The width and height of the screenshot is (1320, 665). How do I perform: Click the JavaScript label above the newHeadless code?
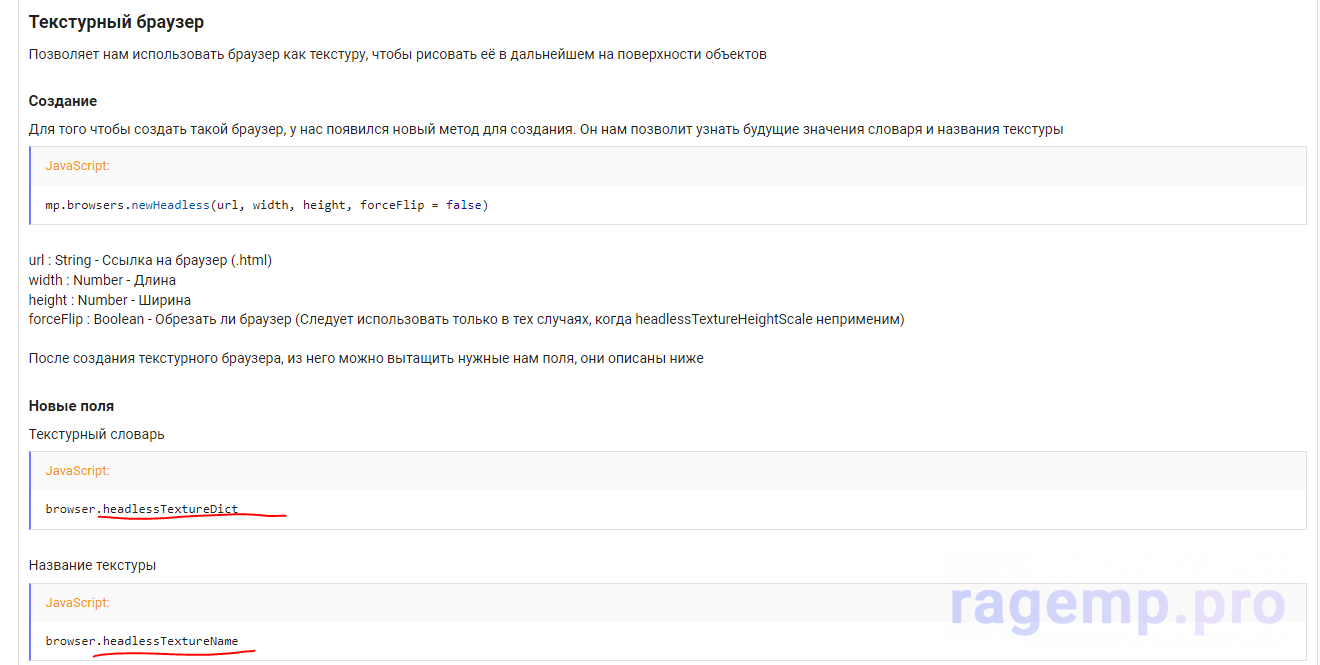point(77,166)
